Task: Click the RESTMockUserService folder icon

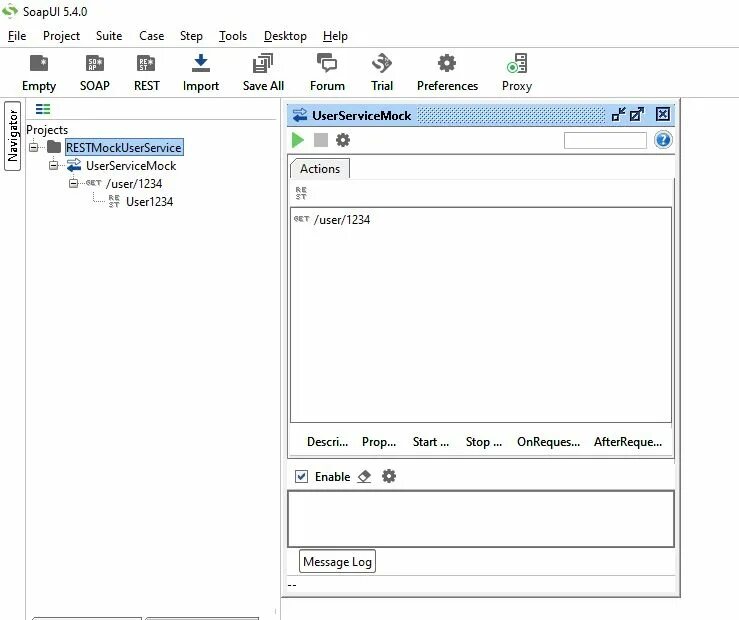Action: tap(54, 147)
